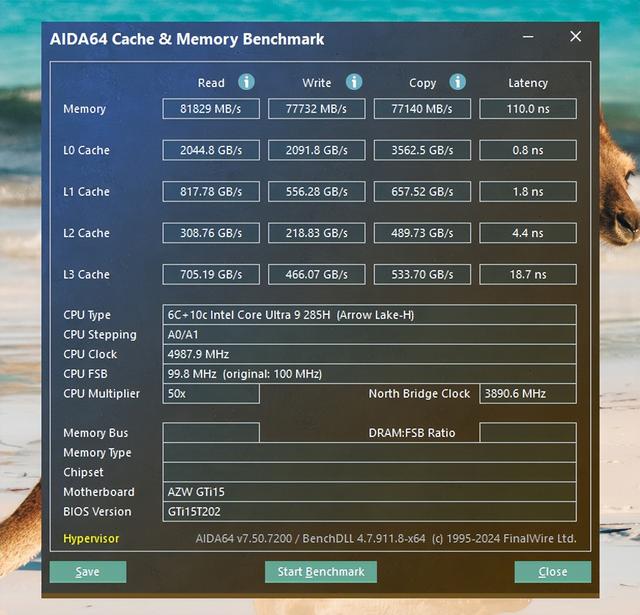
Task: Click the Motherboard label
Action: click(x=99, y=492)
